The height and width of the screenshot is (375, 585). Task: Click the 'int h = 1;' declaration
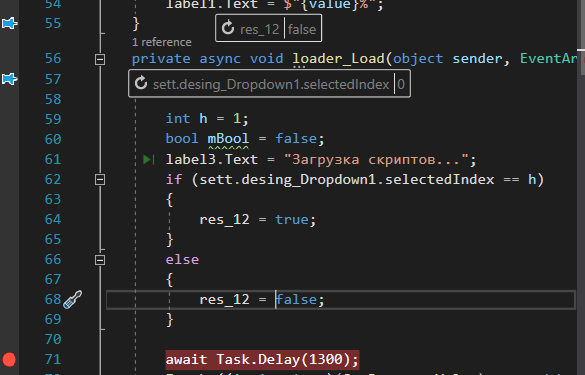point(207,119)
